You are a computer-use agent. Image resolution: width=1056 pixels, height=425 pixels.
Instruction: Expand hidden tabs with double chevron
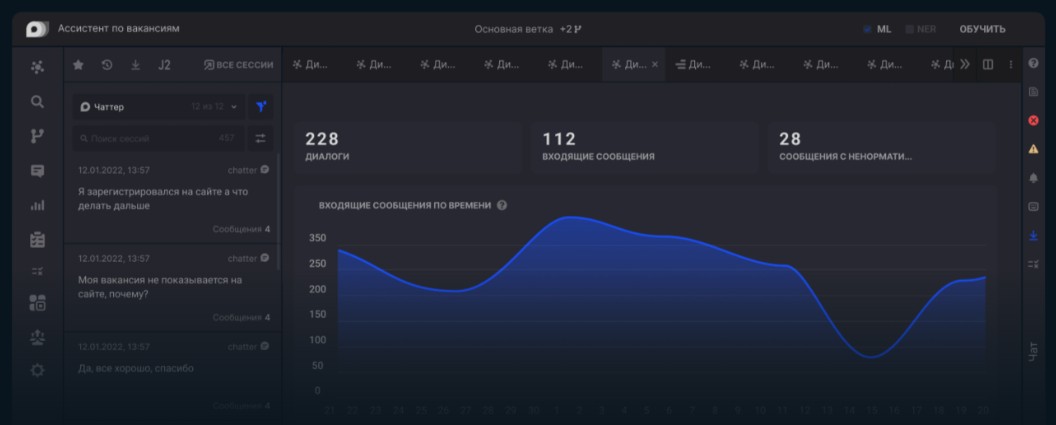pyautogui.click(x=964, y=65)
